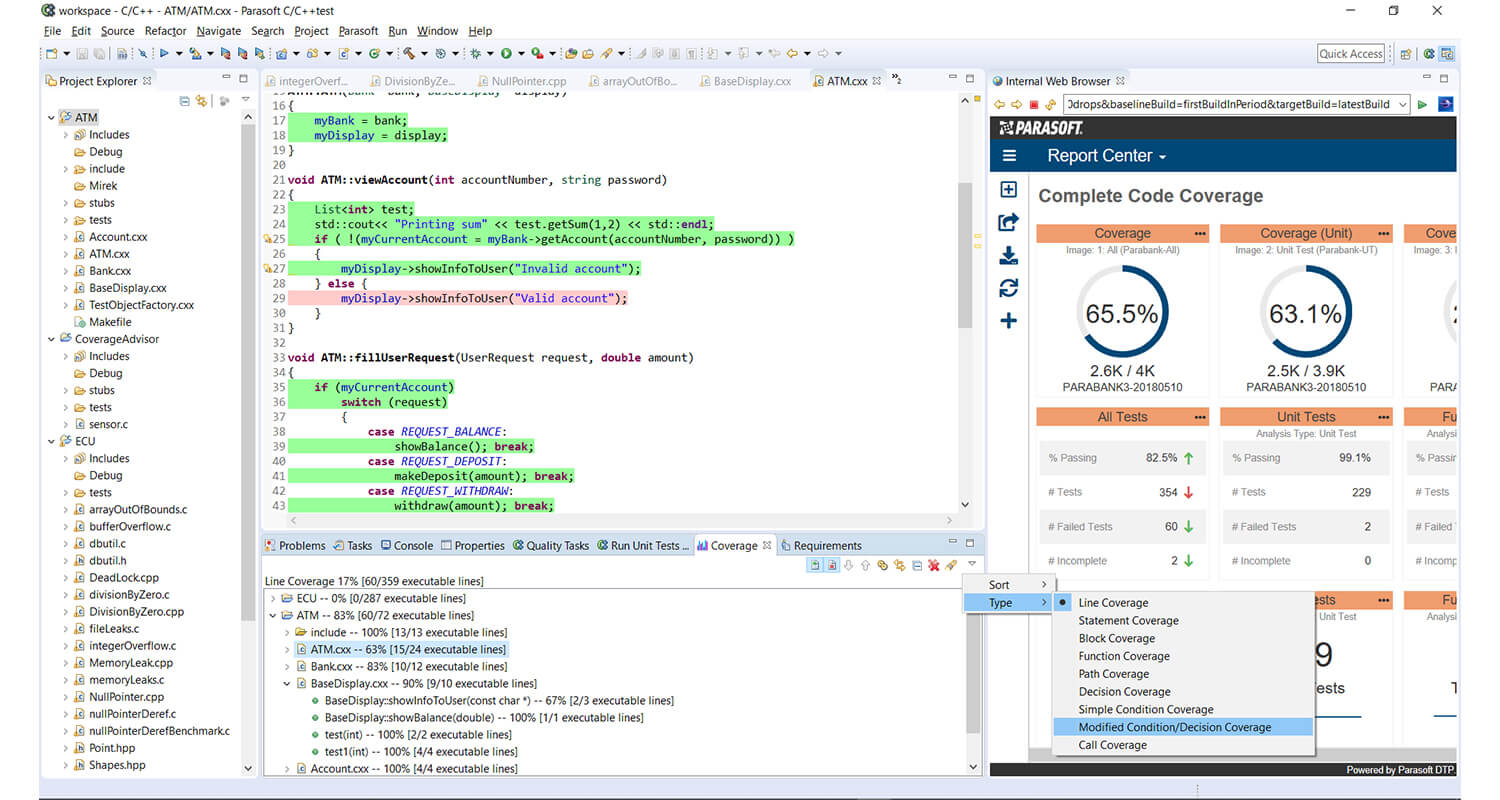
Task: Open the Refactor menu
Action: pos(165,31)
